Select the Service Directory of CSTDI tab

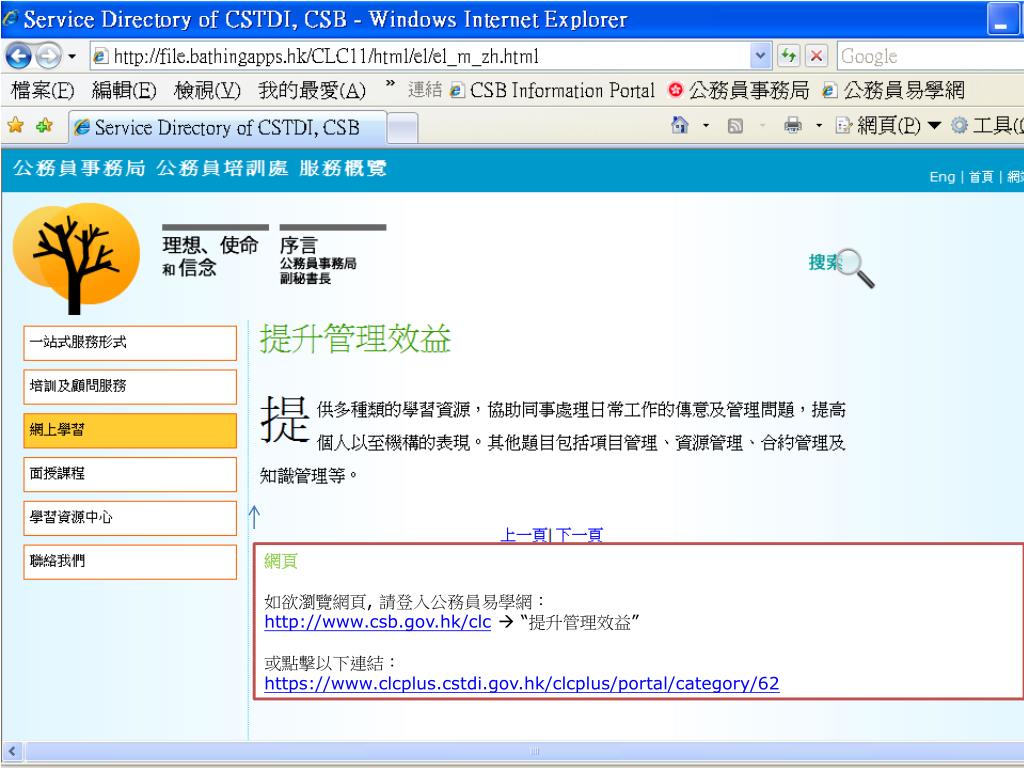click(x=227, y=127)
